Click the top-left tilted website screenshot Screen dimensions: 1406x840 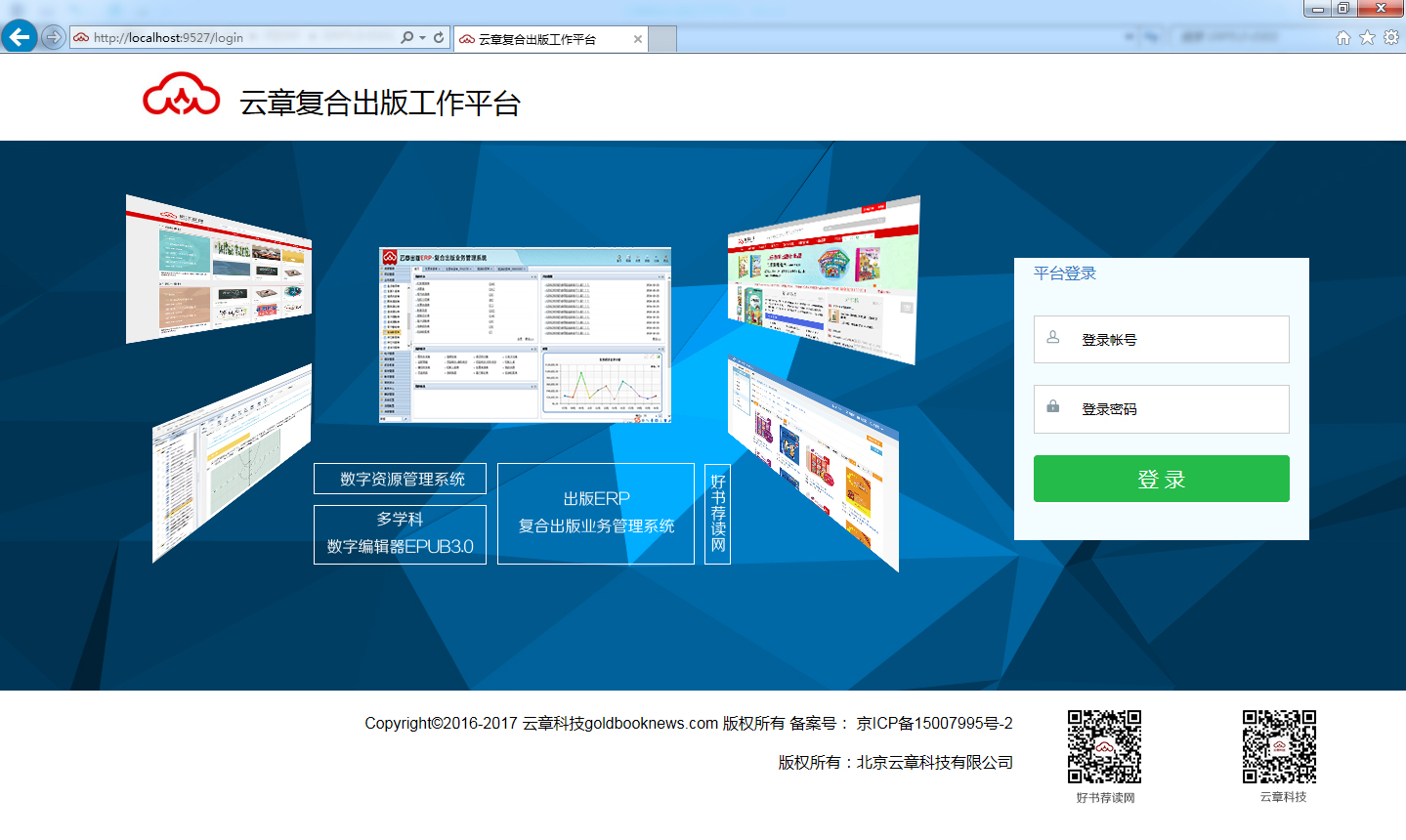coord(219,270)
